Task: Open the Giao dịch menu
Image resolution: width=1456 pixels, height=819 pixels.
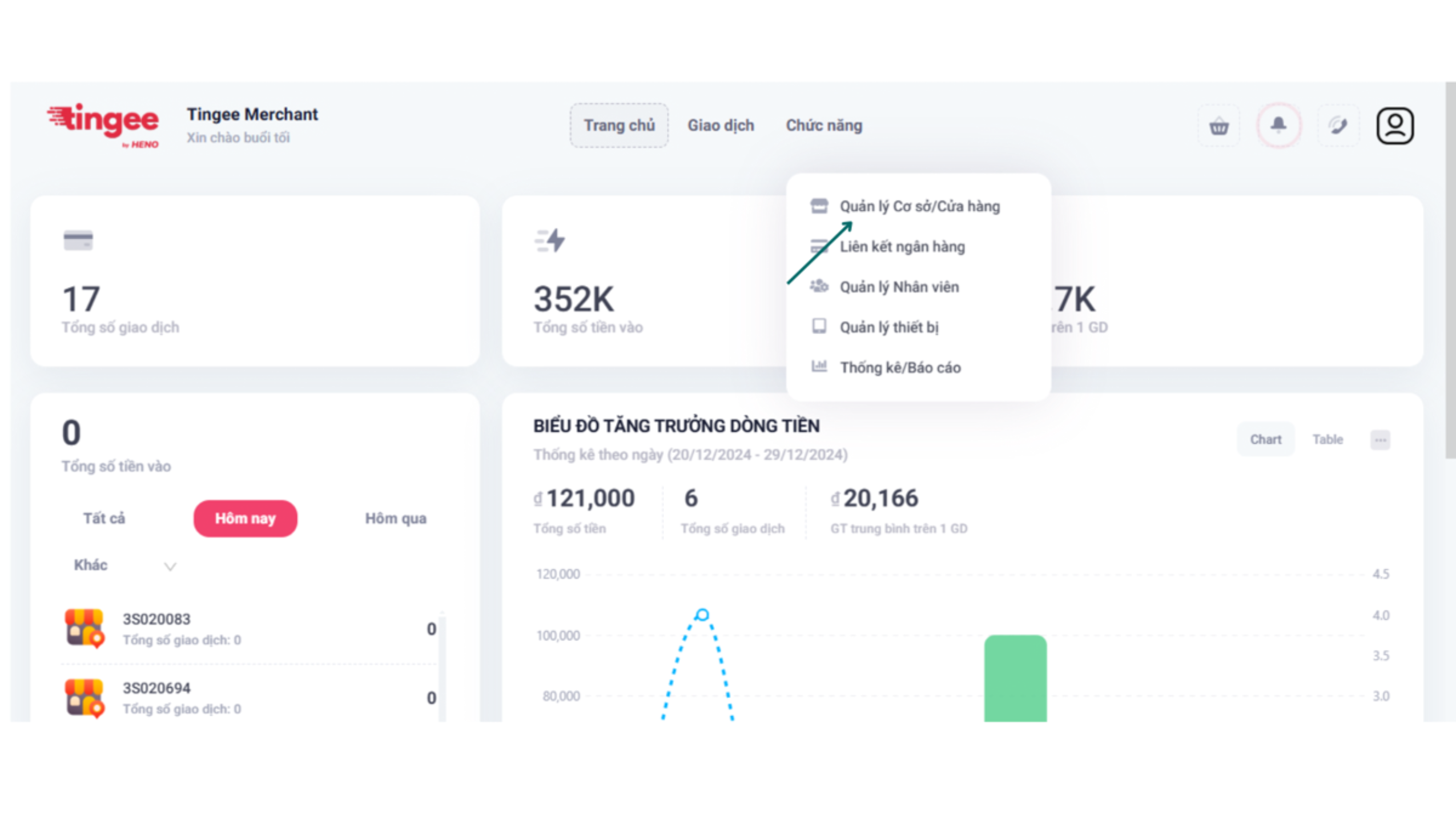Action: [720, 126]
